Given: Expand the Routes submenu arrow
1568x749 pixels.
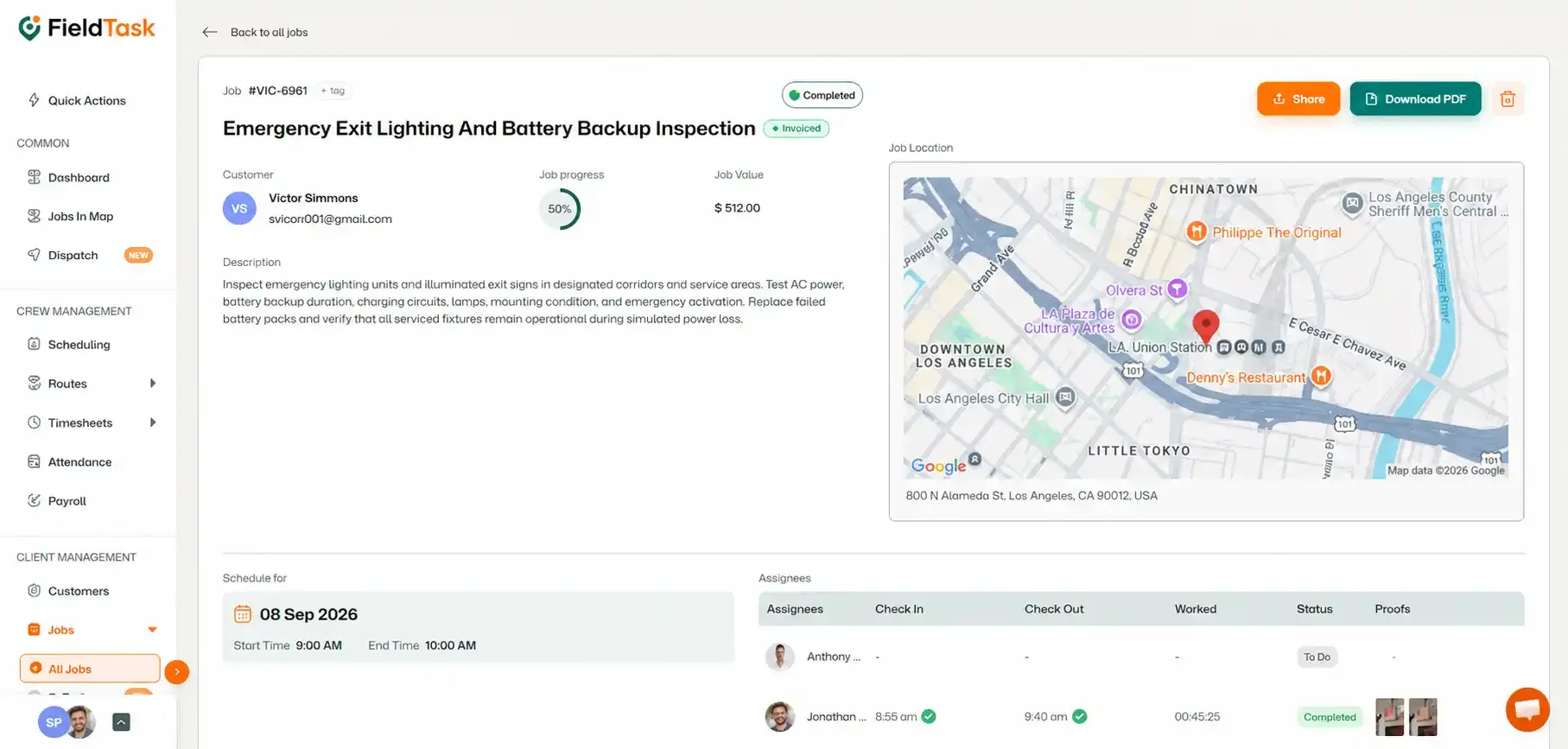Looking at the screenshot, I should tap(153, 384).
